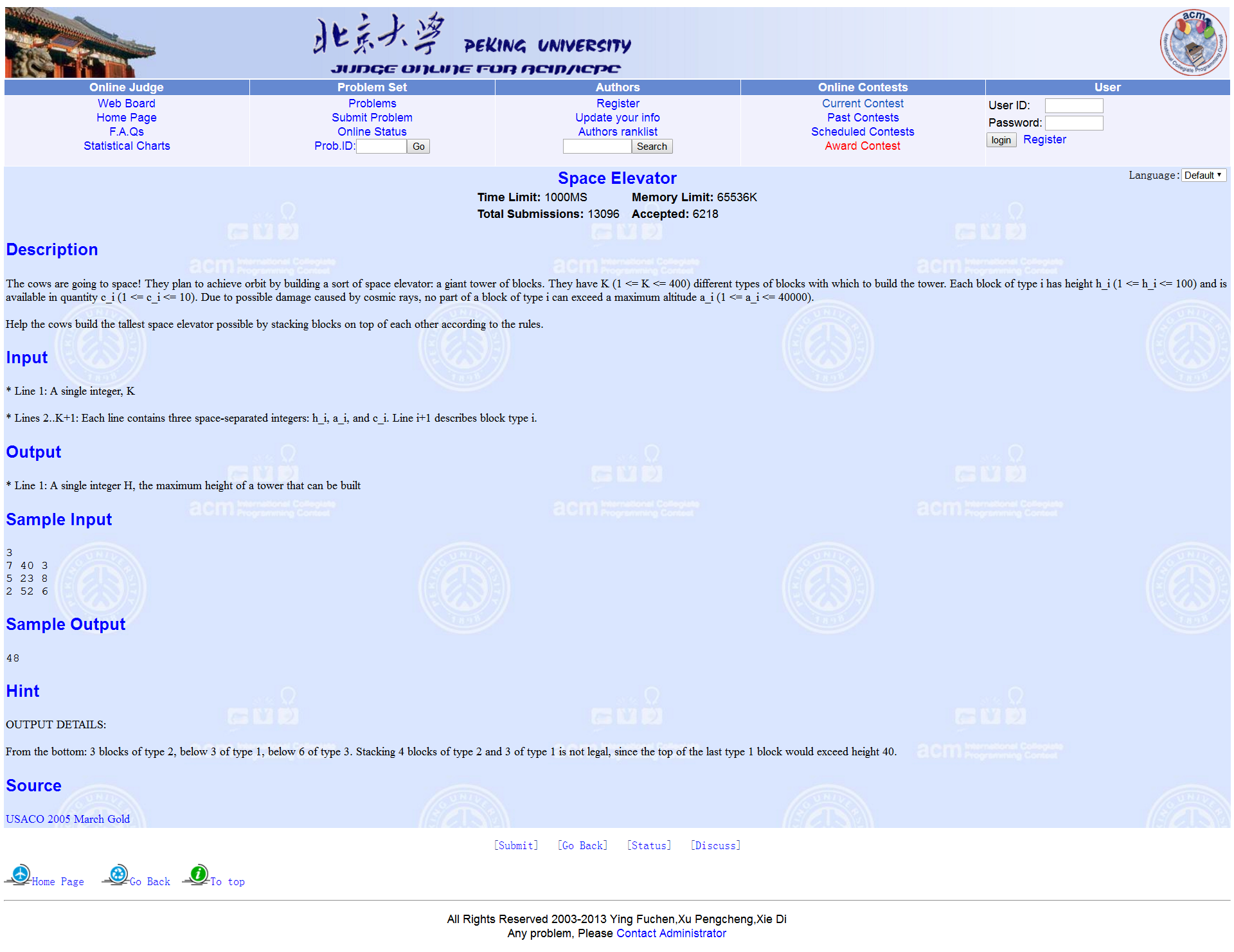Open the Language dropdown
Screen dimensions: 1234x952
coord(1204,175)
